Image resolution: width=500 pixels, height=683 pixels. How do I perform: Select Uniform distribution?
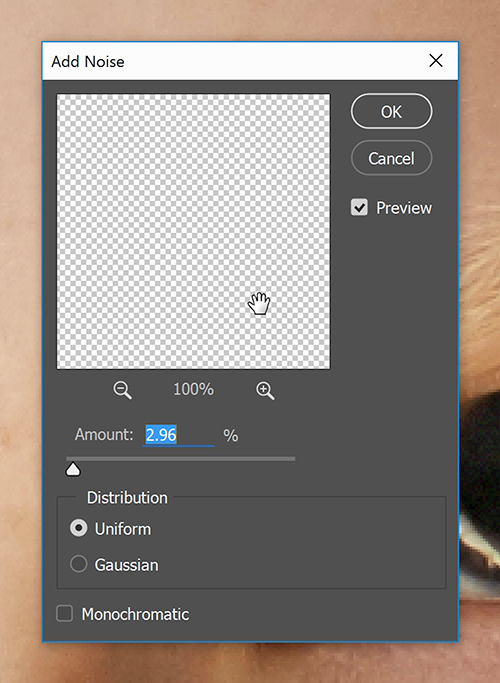point(79,528)
